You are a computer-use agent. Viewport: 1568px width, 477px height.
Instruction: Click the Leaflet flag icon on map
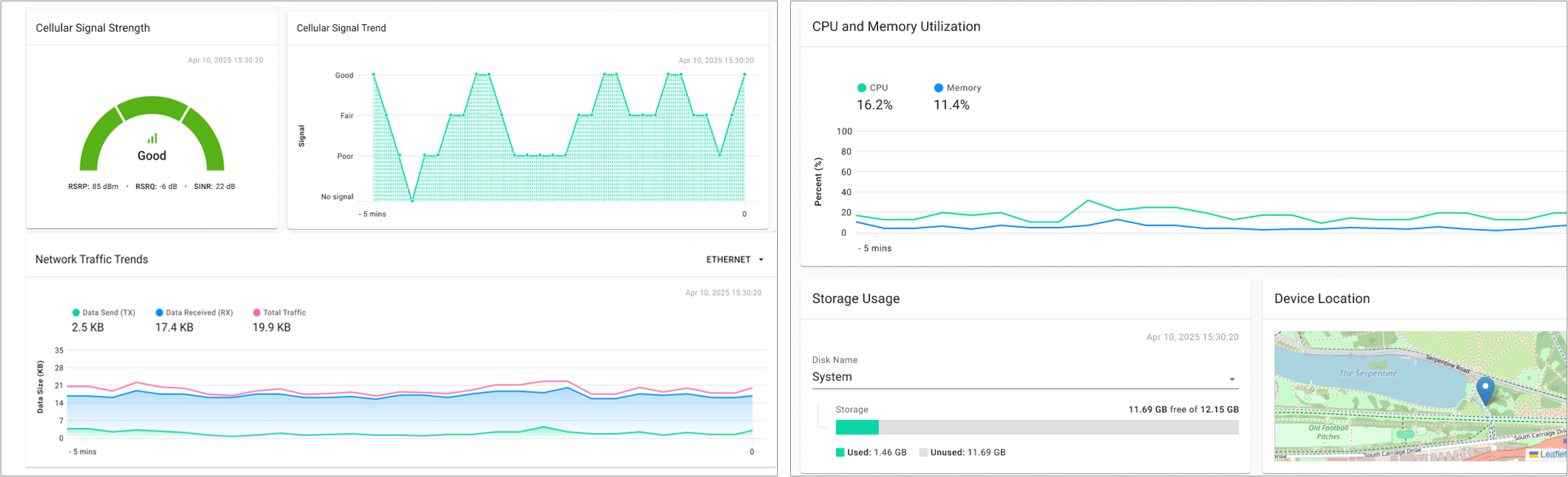[1533, 454]
